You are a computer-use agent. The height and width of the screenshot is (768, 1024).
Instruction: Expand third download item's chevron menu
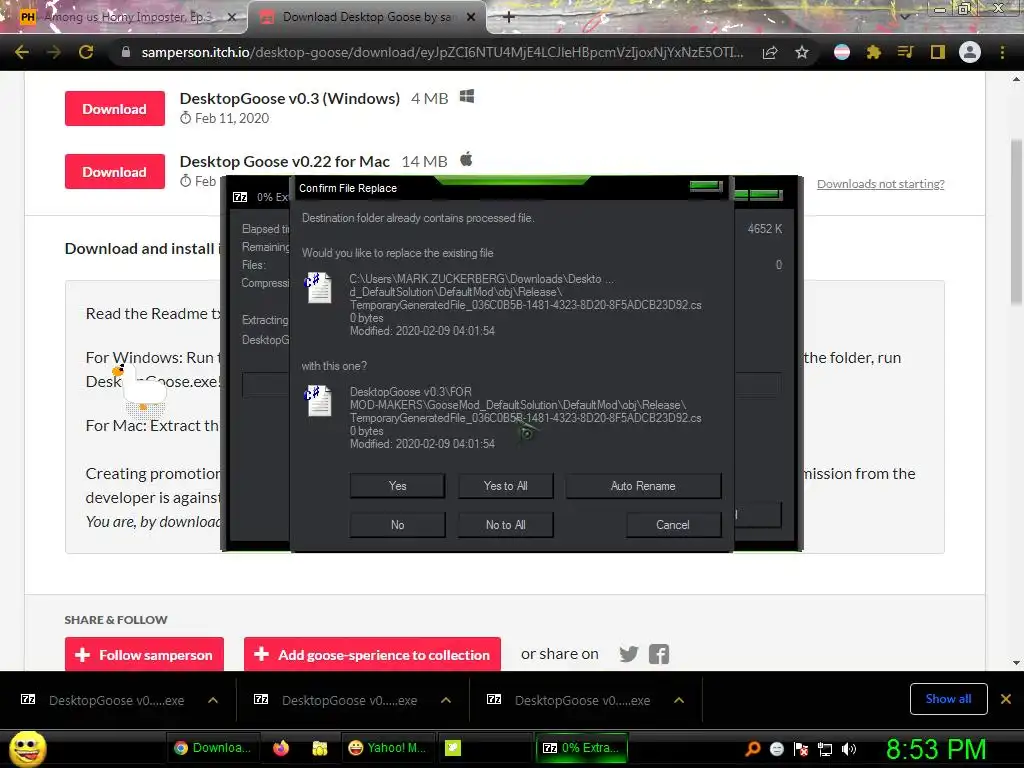(679, 700)
